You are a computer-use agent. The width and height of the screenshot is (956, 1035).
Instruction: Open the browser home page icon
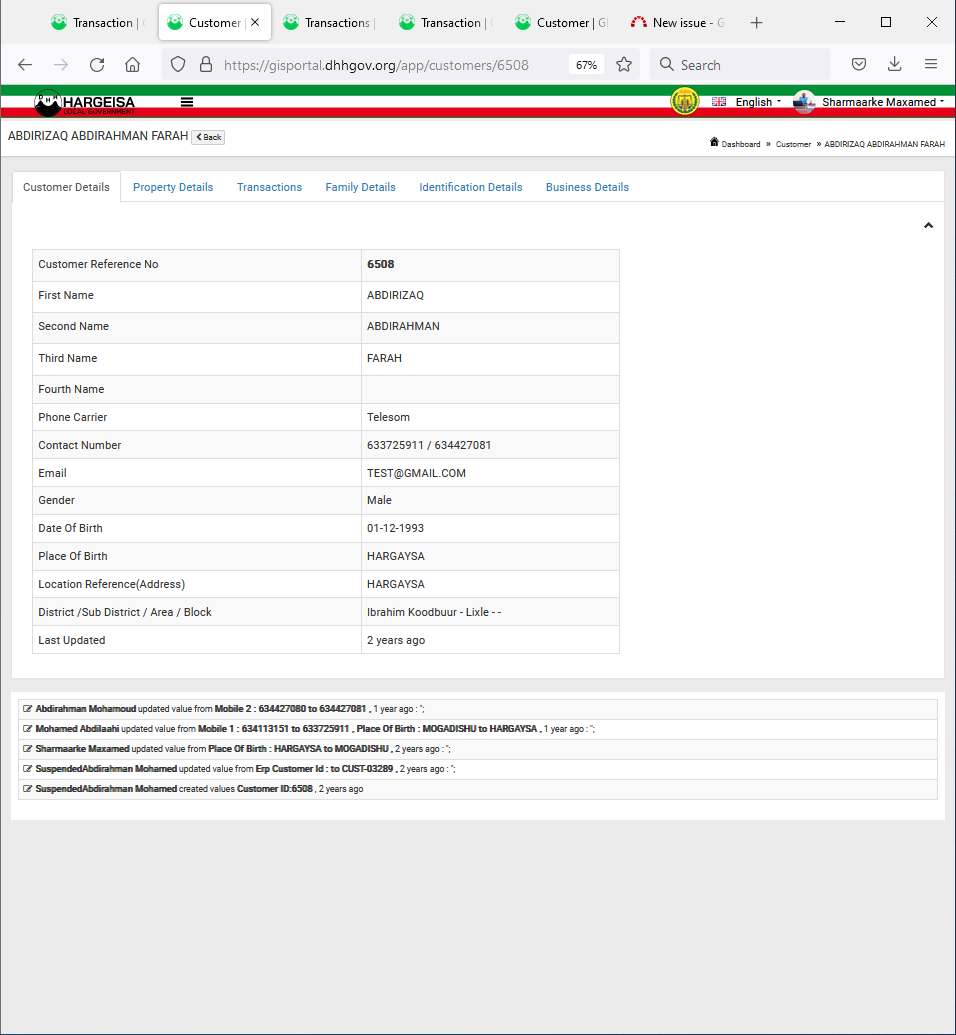tap(133, 65)
